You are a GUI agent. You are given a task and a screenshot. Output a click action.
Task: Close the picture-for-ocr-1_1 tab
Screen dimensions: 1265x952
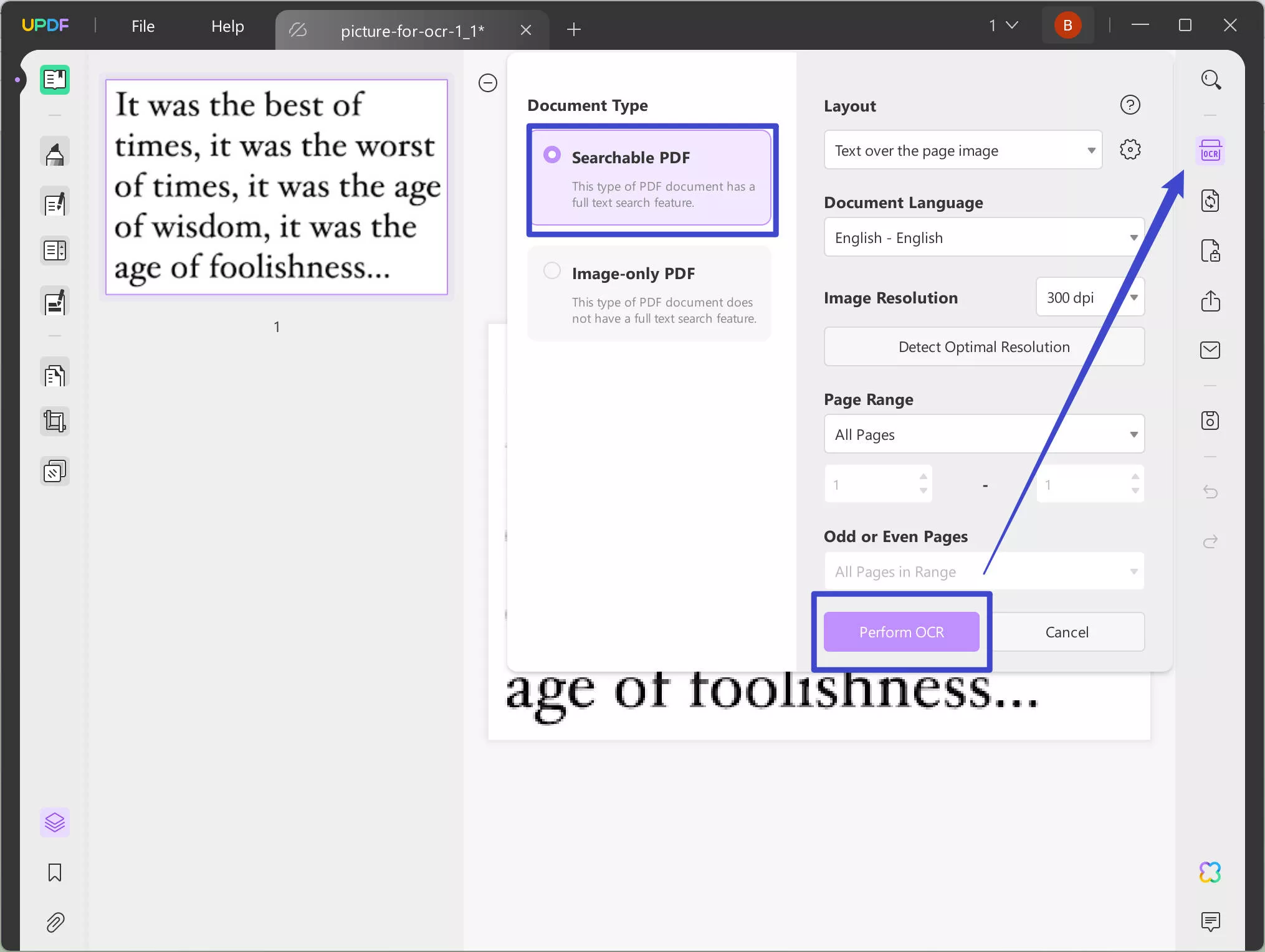pyautogui.click(x=526, y=30)
